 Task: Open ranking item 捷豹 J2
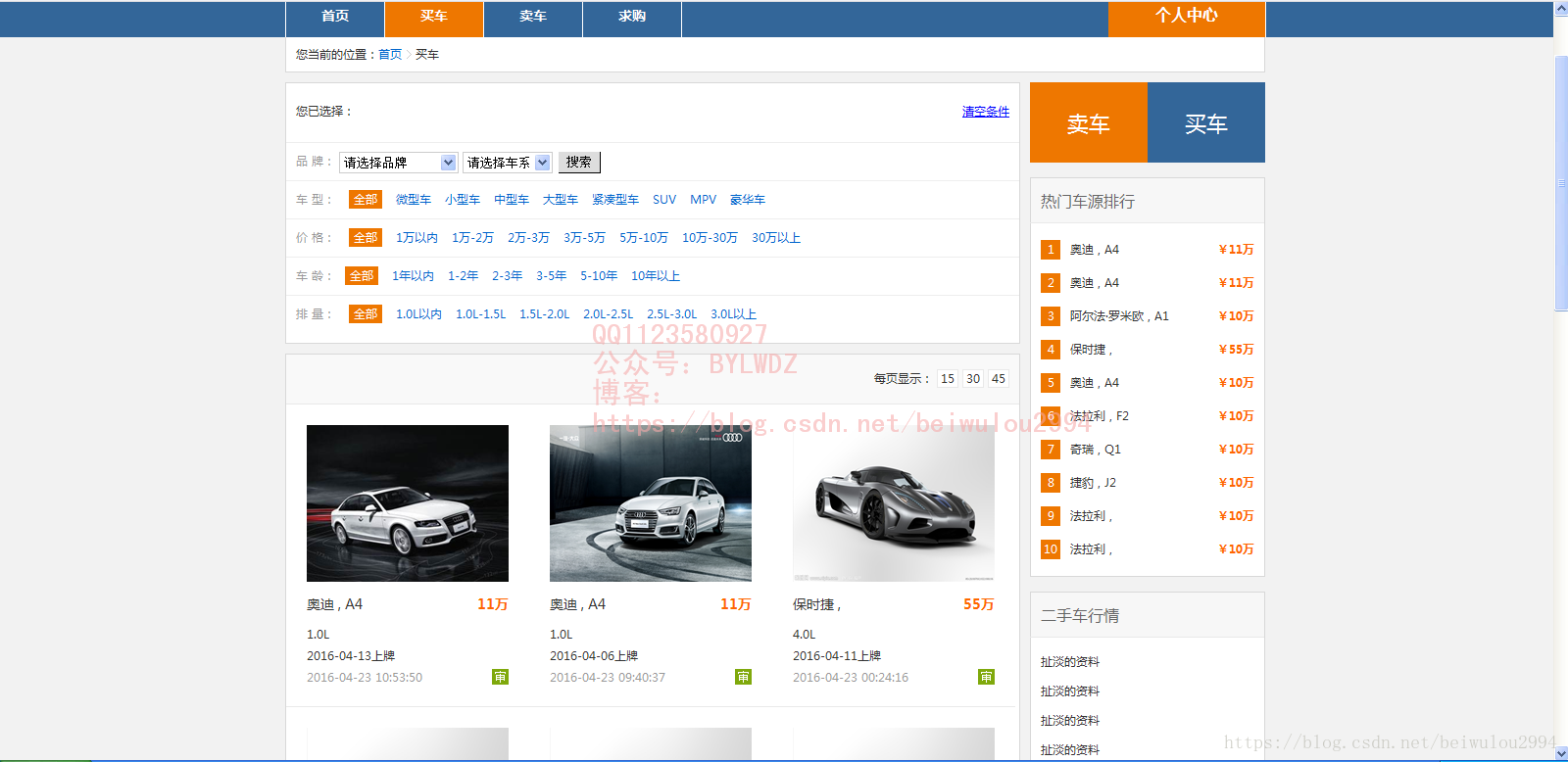(x=1094, y=483)
